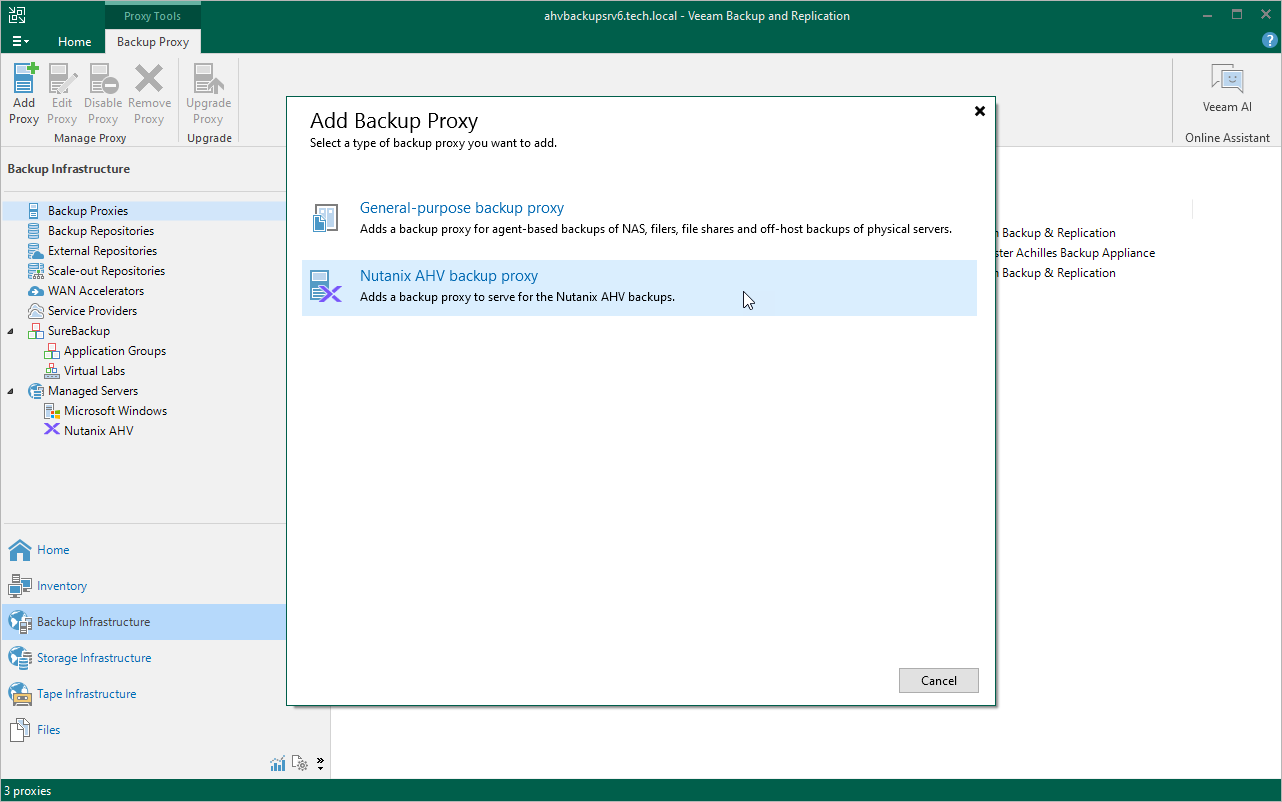Screen dimensions: 1282x802
Task: Expand the navigation pane overflow chevron
Action: [x=320, y=764]
